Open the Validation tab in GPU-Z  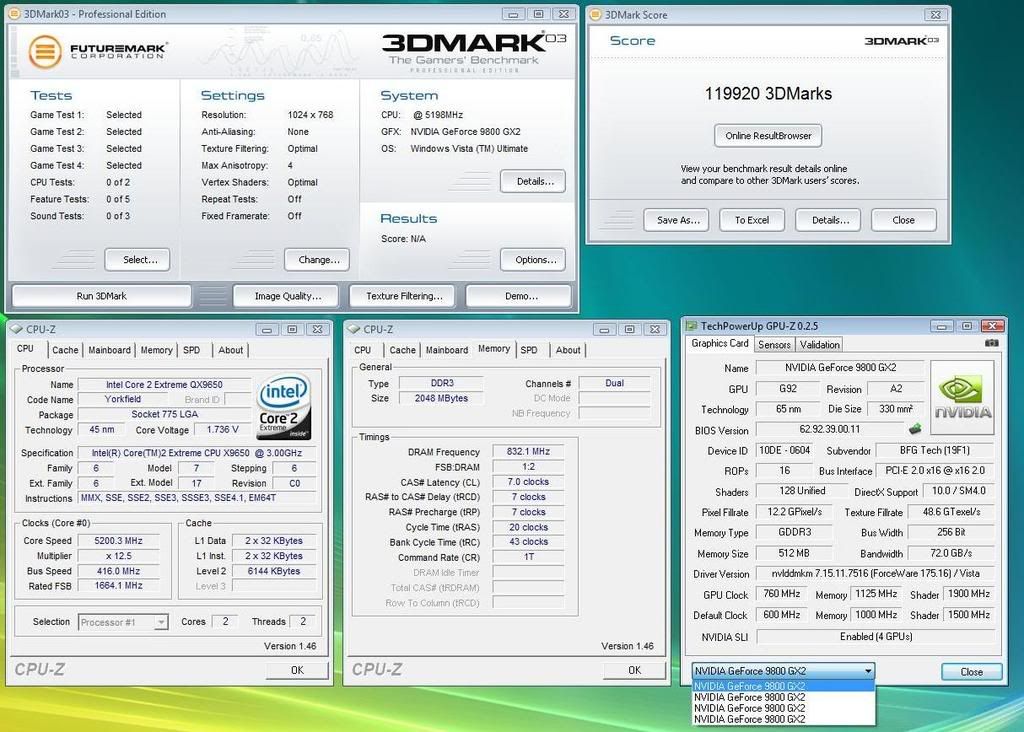point(819,345)
